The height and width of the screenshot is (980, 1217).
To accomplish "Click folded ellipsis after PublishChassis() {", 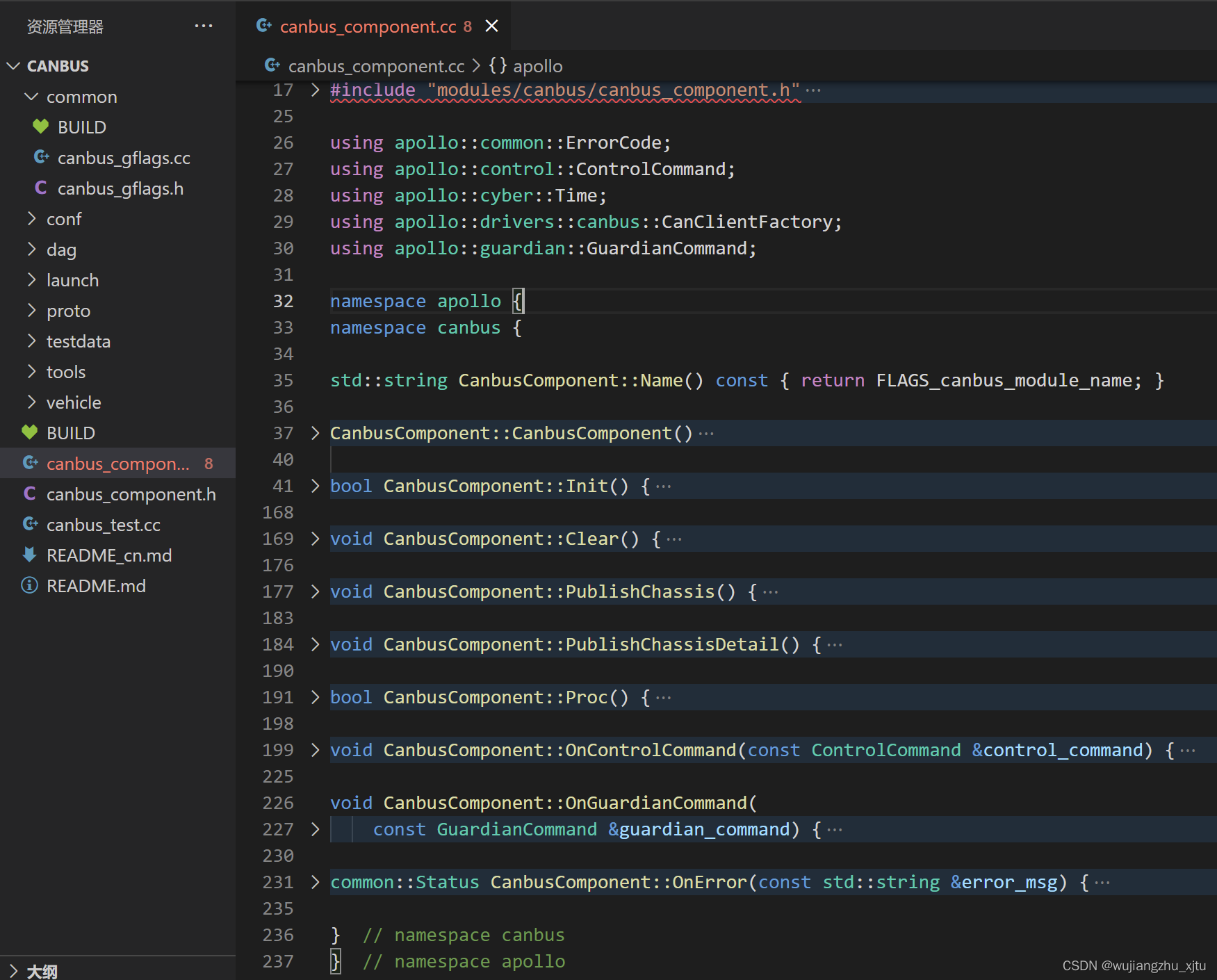I will pos(771,592).
